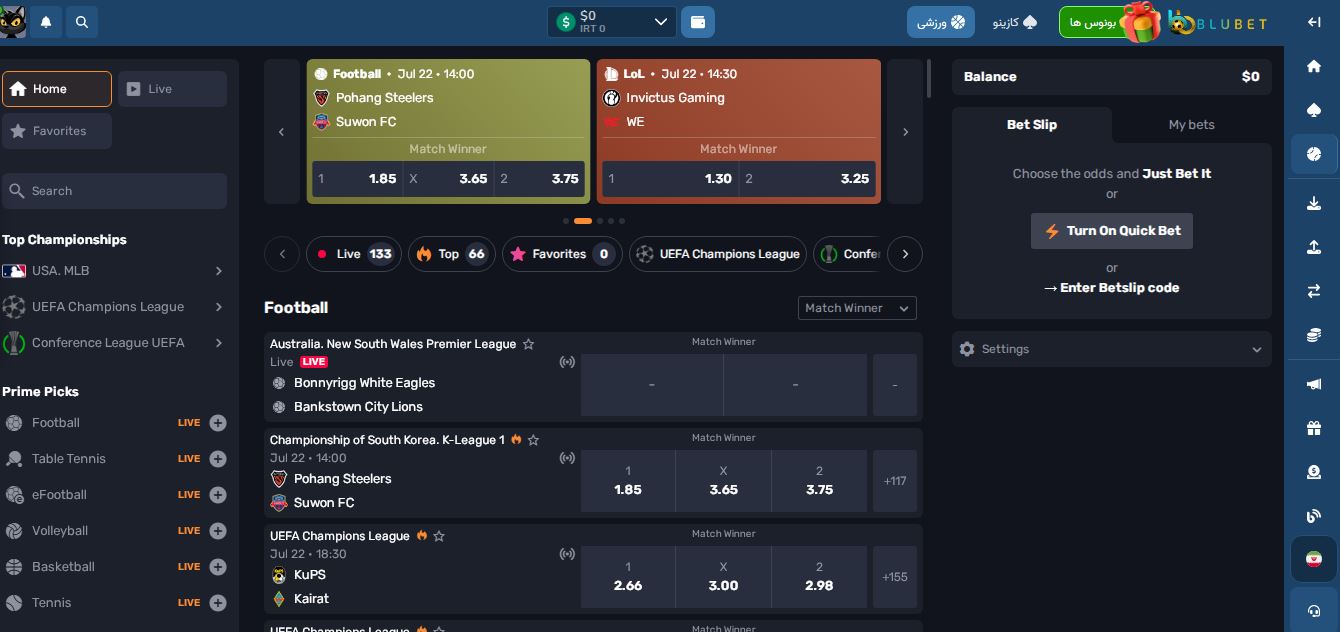The width and height of the screenshot is (1340, 632).
Task: Move filter chips right with arrow
Action: coord(905,254)
